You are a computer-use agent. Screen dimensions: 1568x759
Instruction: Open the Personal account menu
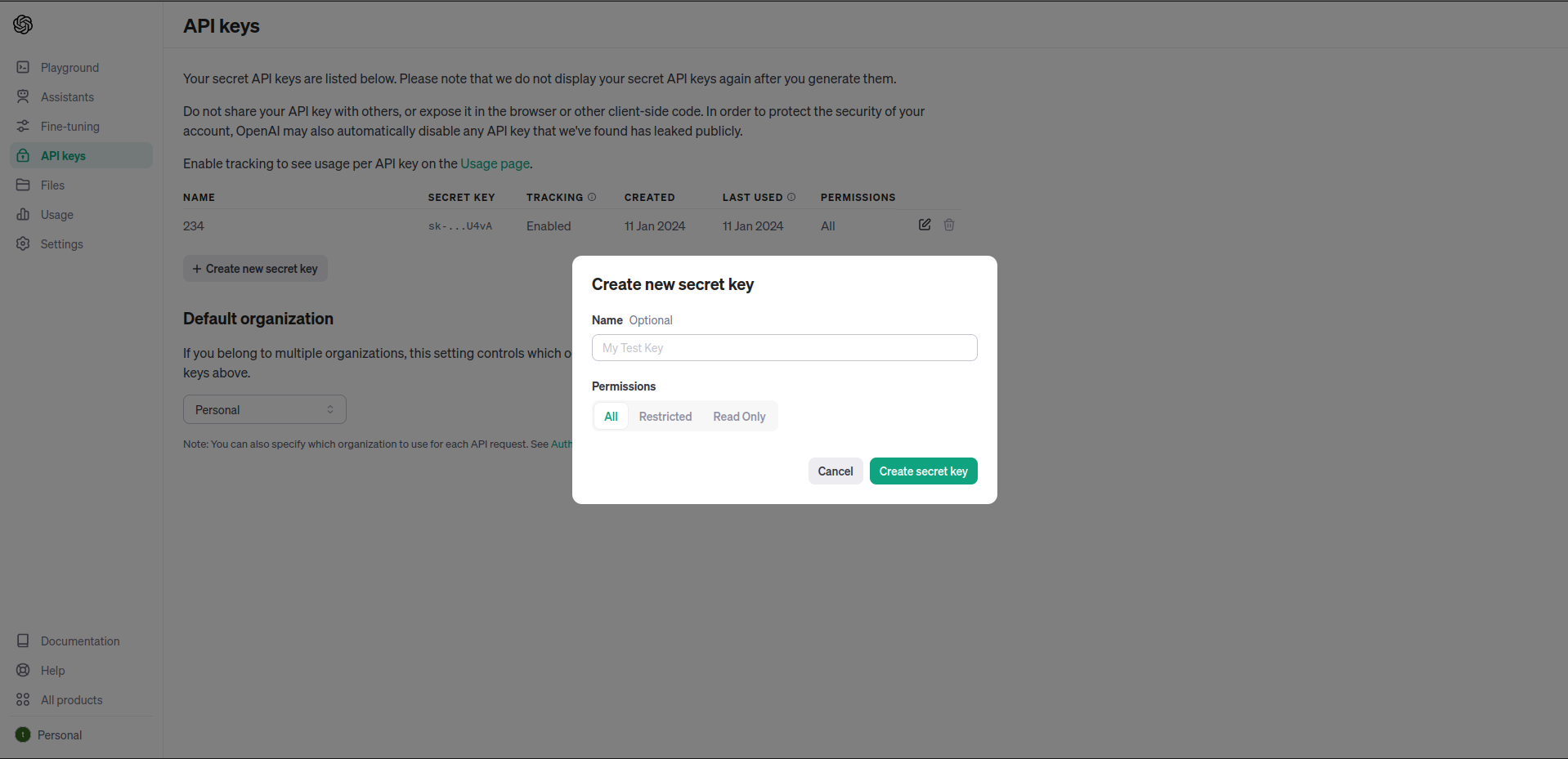(49, 734)
